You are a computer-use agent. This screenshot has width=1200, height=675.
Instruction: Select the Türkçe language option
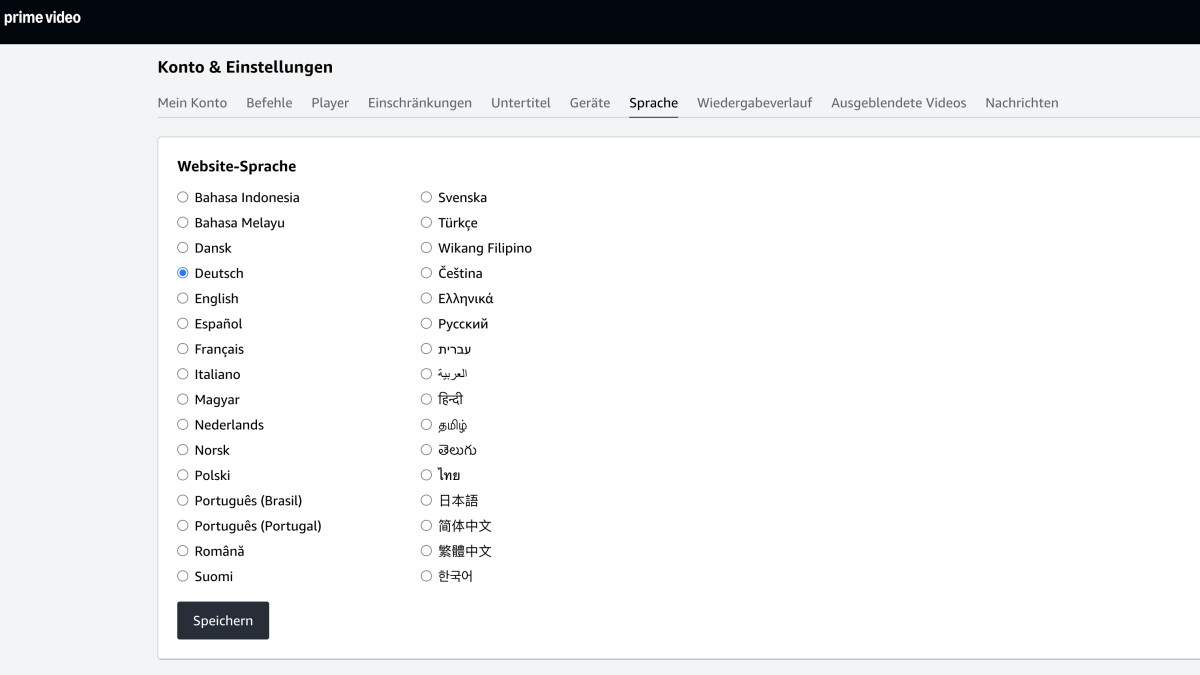coord(426,222)
